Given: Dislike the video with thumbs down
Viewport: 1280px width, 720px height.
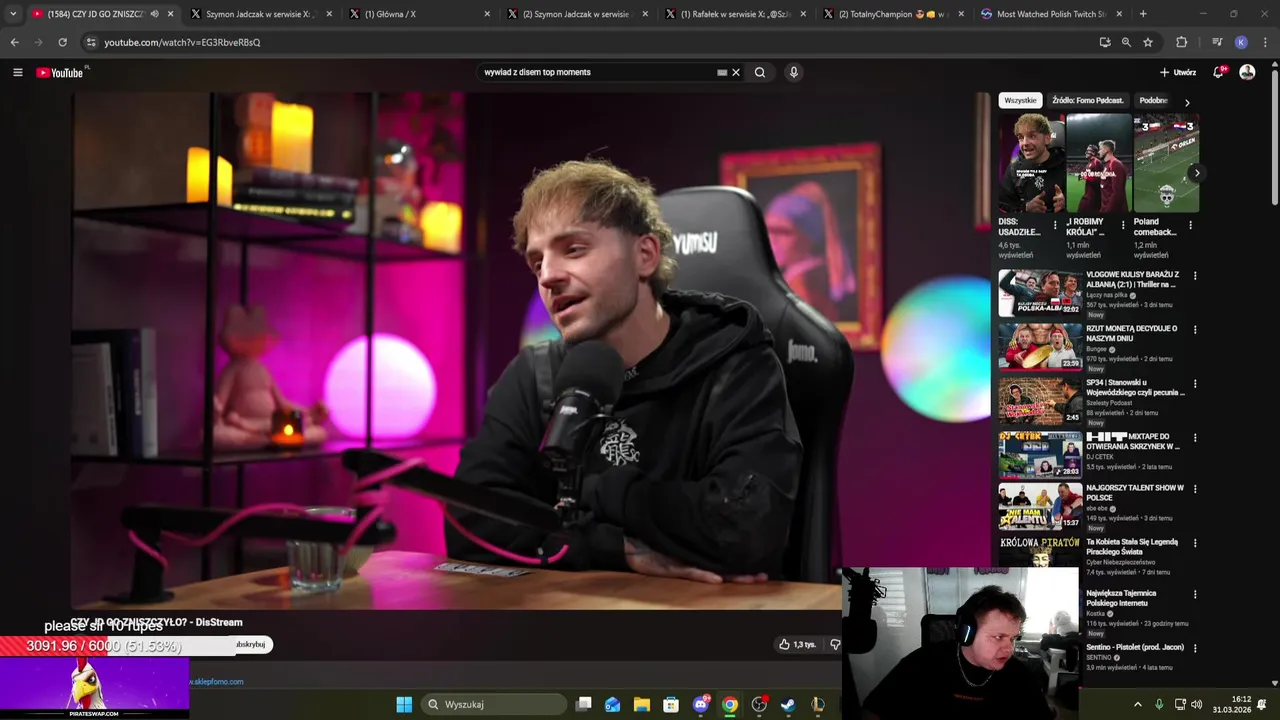Looking at the screenshot, I should point(835,644).
